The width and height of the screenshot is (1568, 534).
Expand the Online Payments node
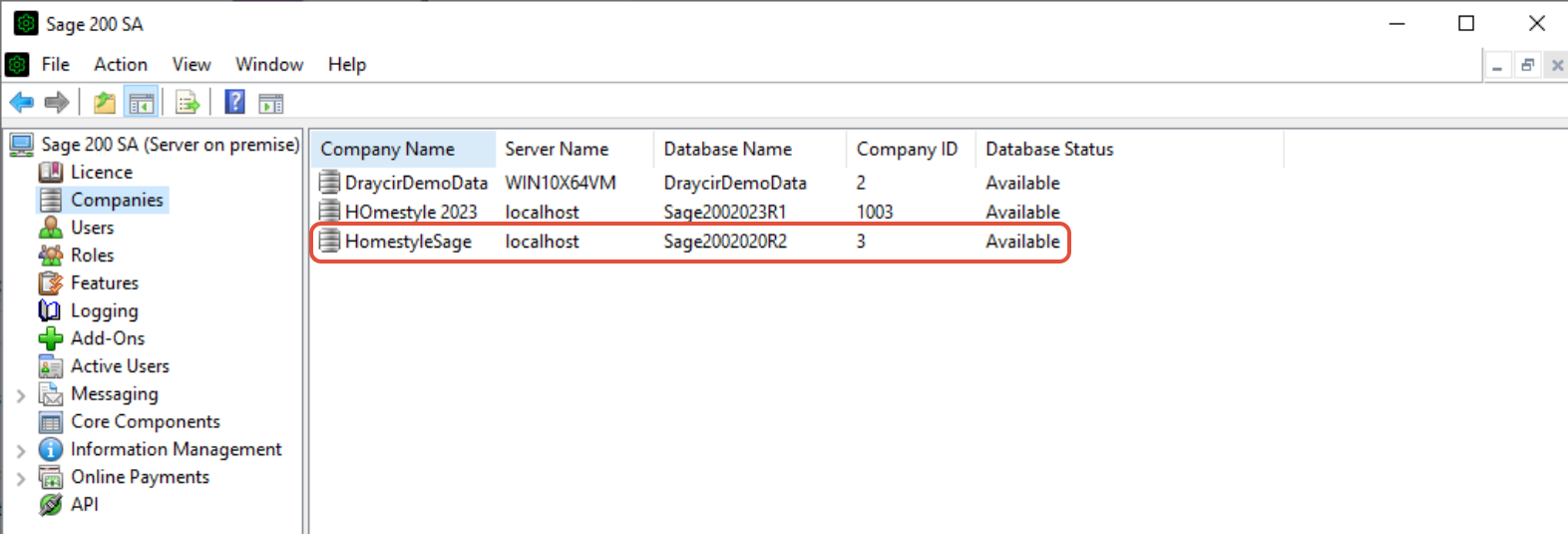tap(21, 478)
